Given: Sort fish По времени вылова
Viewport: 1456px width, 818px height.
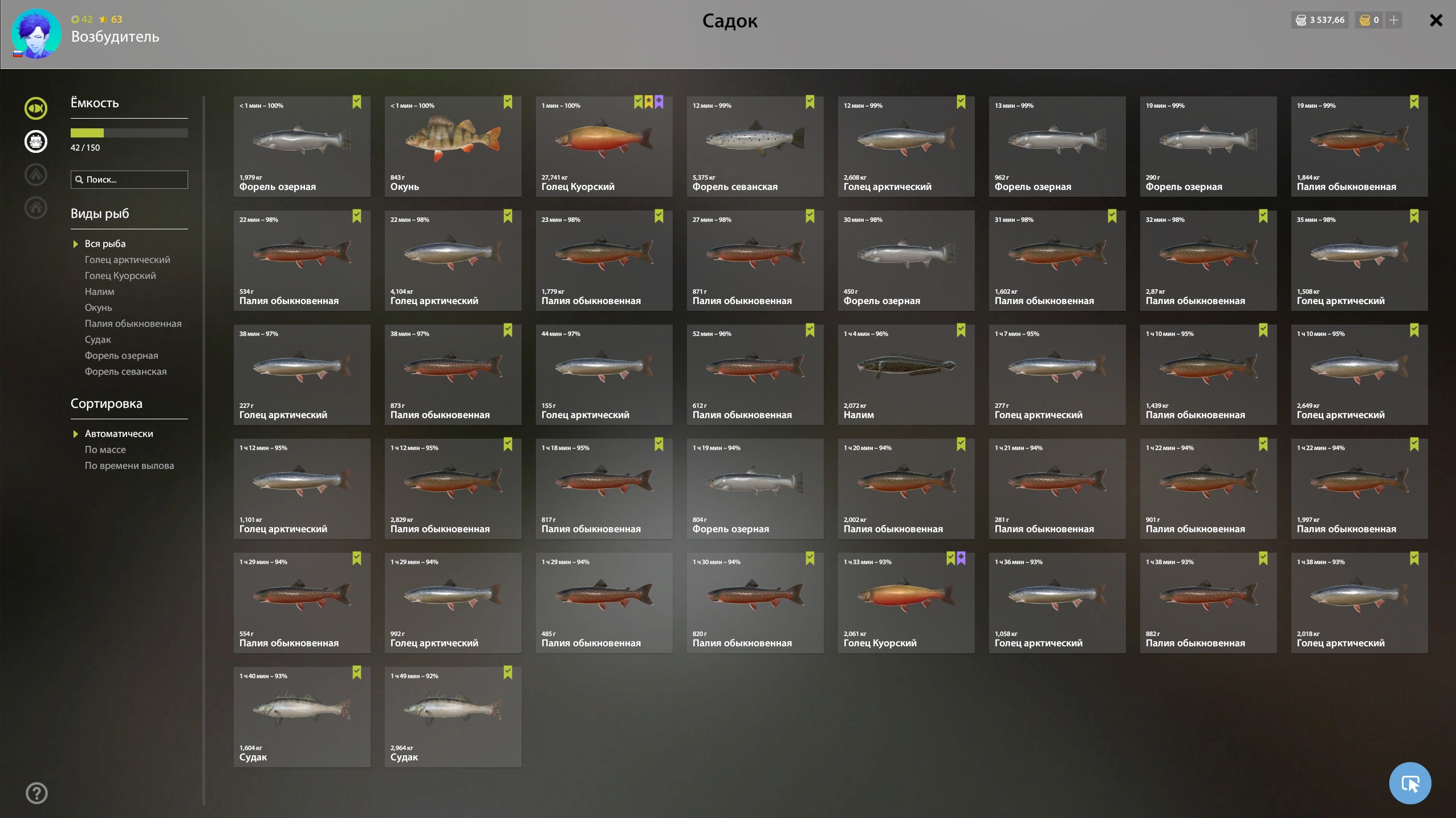Looking at the screenshot, I should [x=129, y=465].
